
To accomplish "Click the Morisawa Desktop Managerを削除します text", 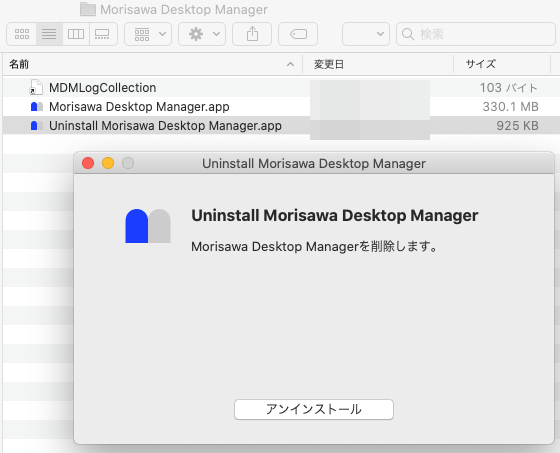I will click(x=314, y=247).
